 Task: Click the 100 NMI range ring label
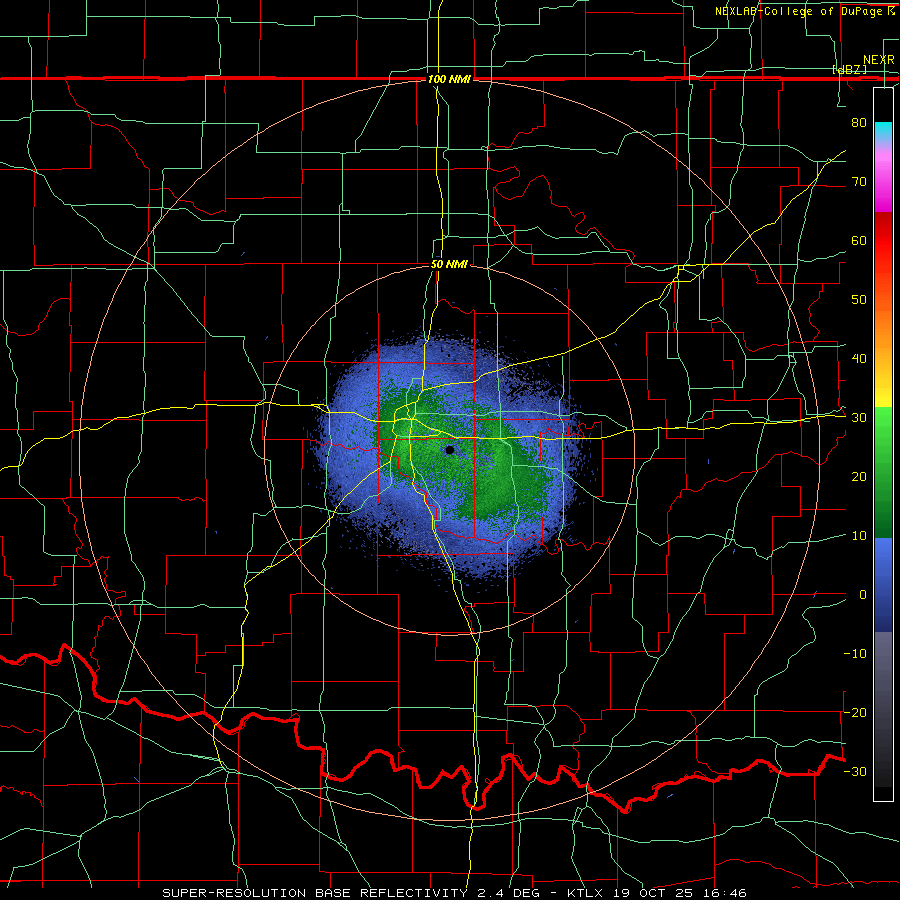click(x=449, y=79)
